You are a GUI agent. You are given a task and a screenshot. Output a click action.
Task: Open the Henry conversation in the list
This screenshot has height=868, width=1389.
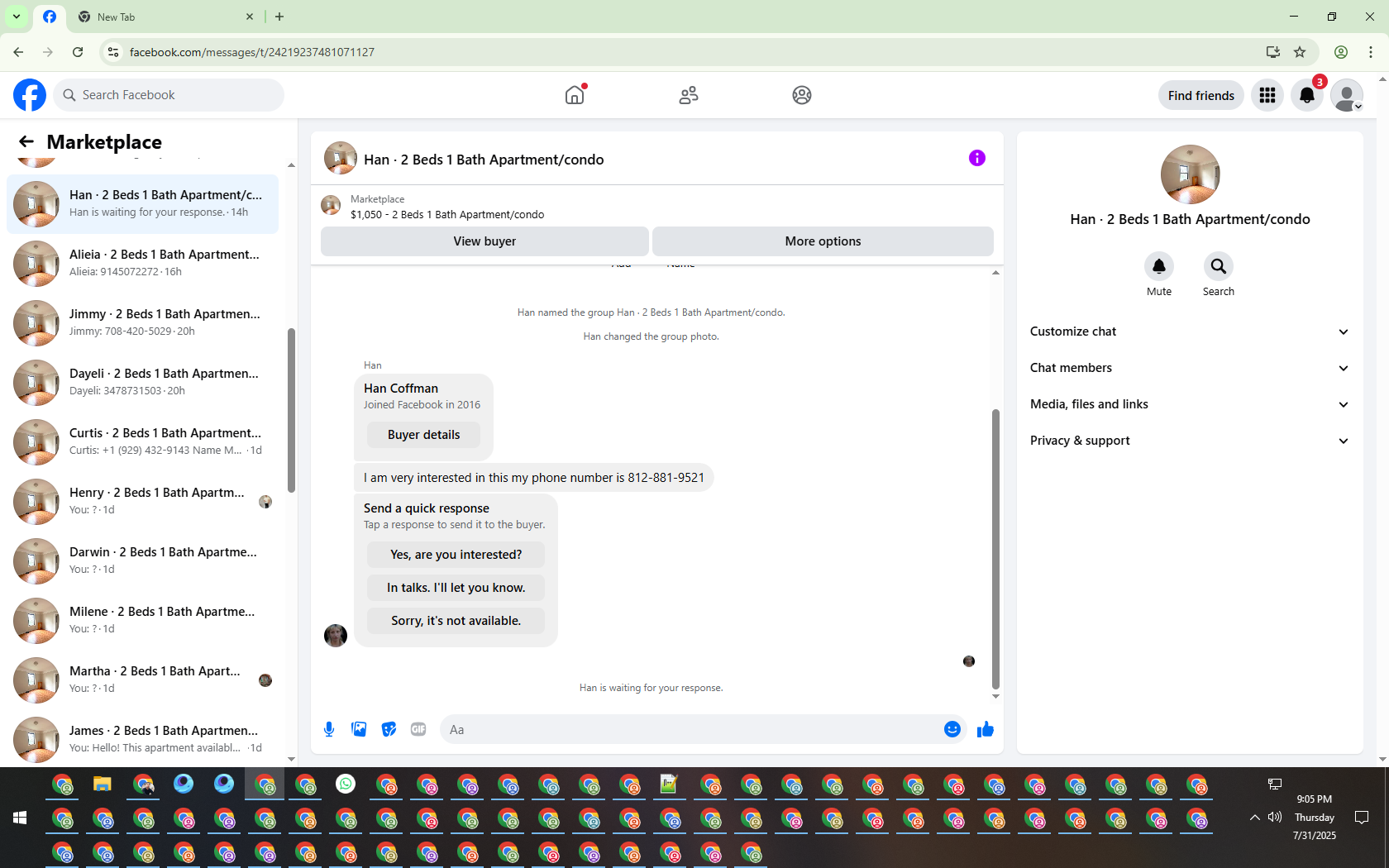(143, 502)
